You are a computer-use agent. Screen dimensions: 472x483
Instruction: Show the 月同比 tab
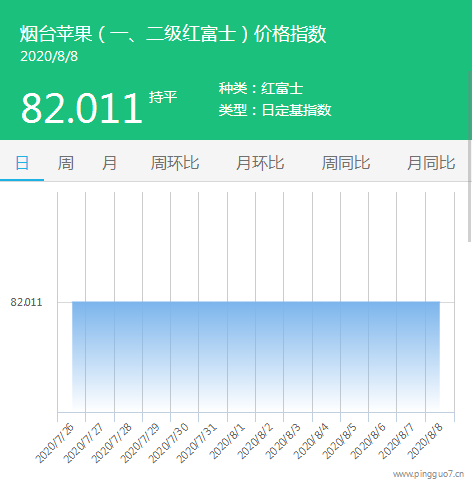pos(431,163)
